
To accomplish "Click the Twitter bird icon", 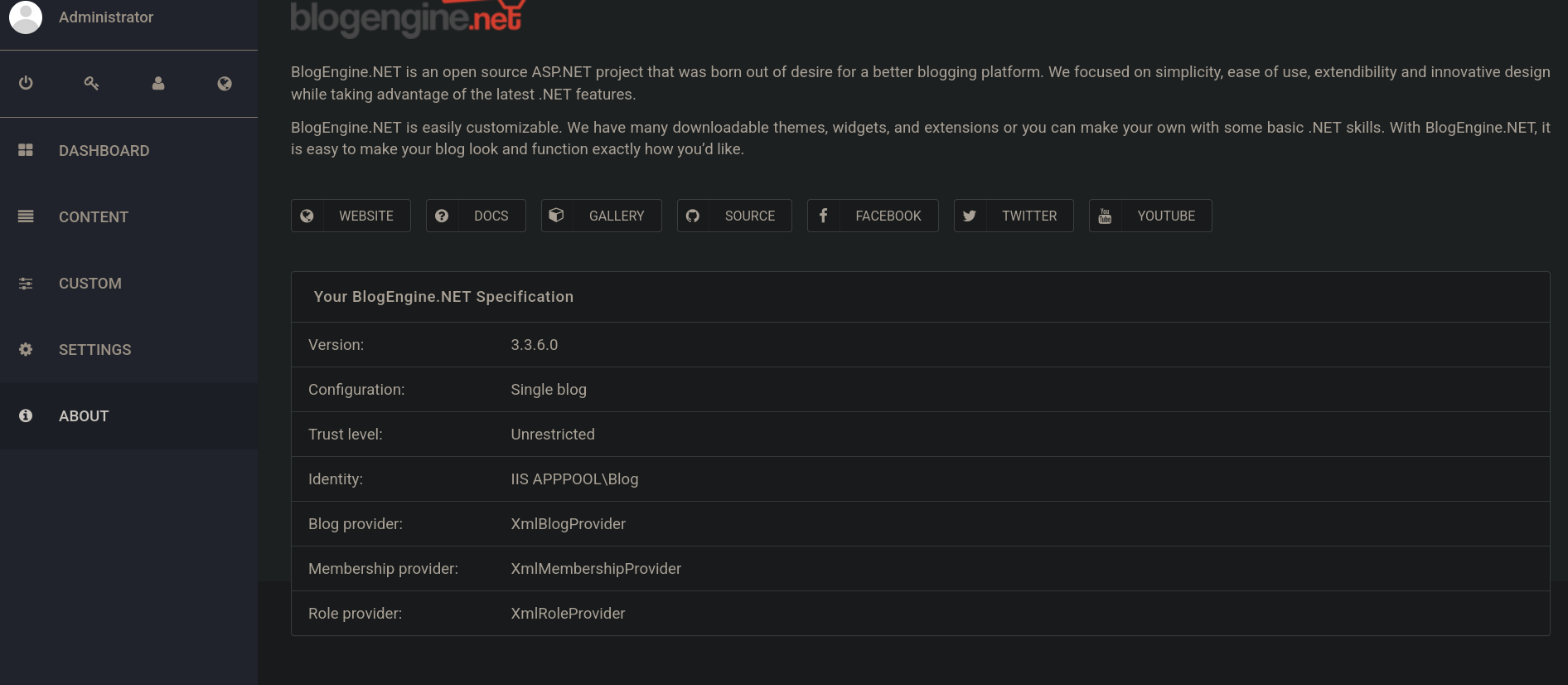I will (970, 216).
